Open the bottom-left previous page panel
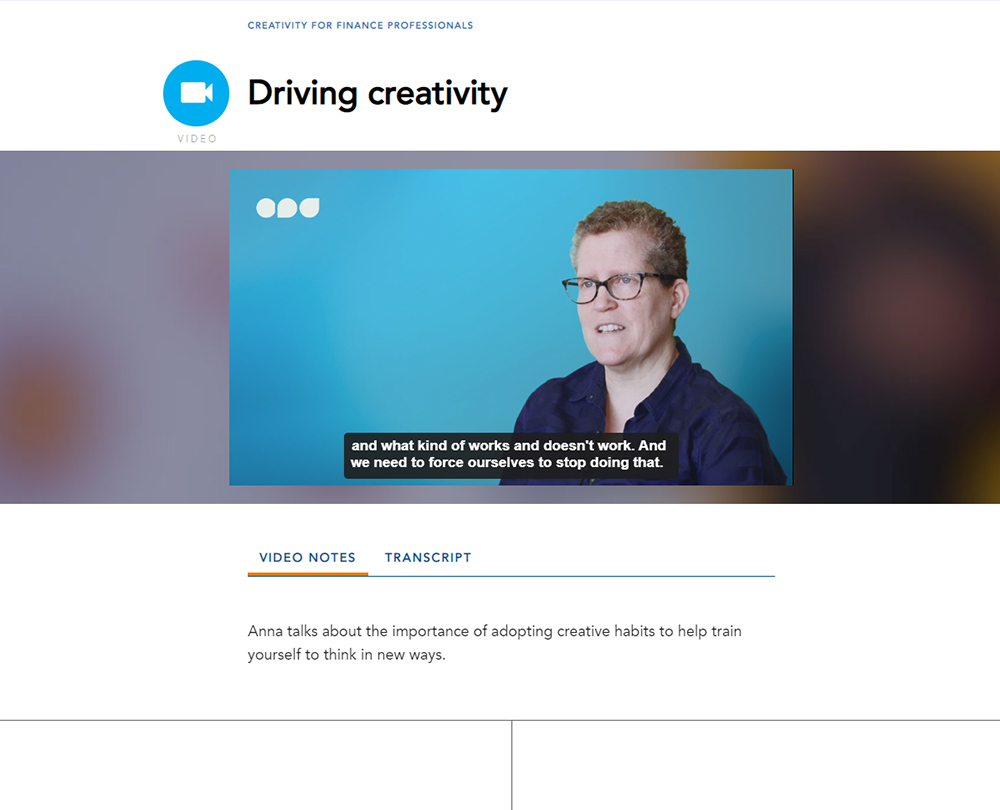The height and width of the screenshot is (810, 1000). [255, 765]
